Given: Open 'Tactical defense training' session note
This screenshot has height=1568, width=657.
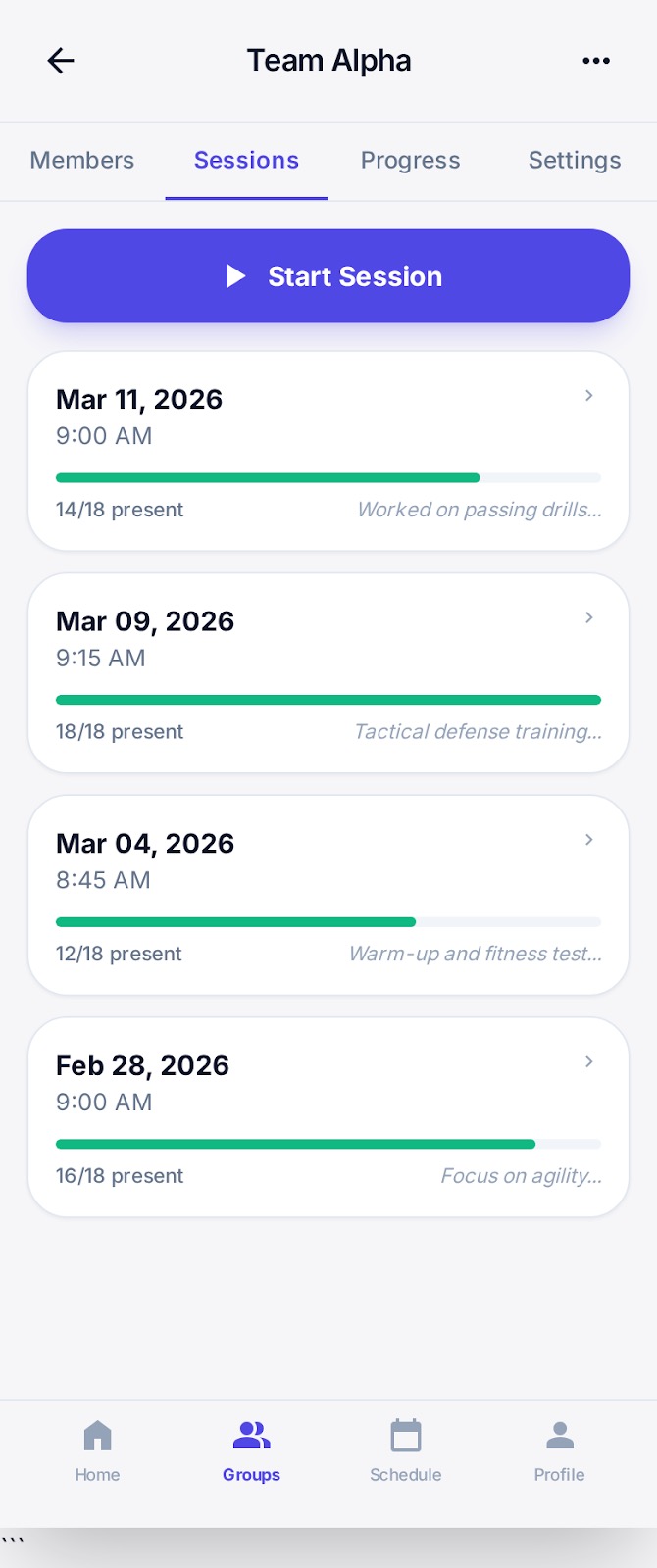Looking at the screenshot, I should point(478,732).
